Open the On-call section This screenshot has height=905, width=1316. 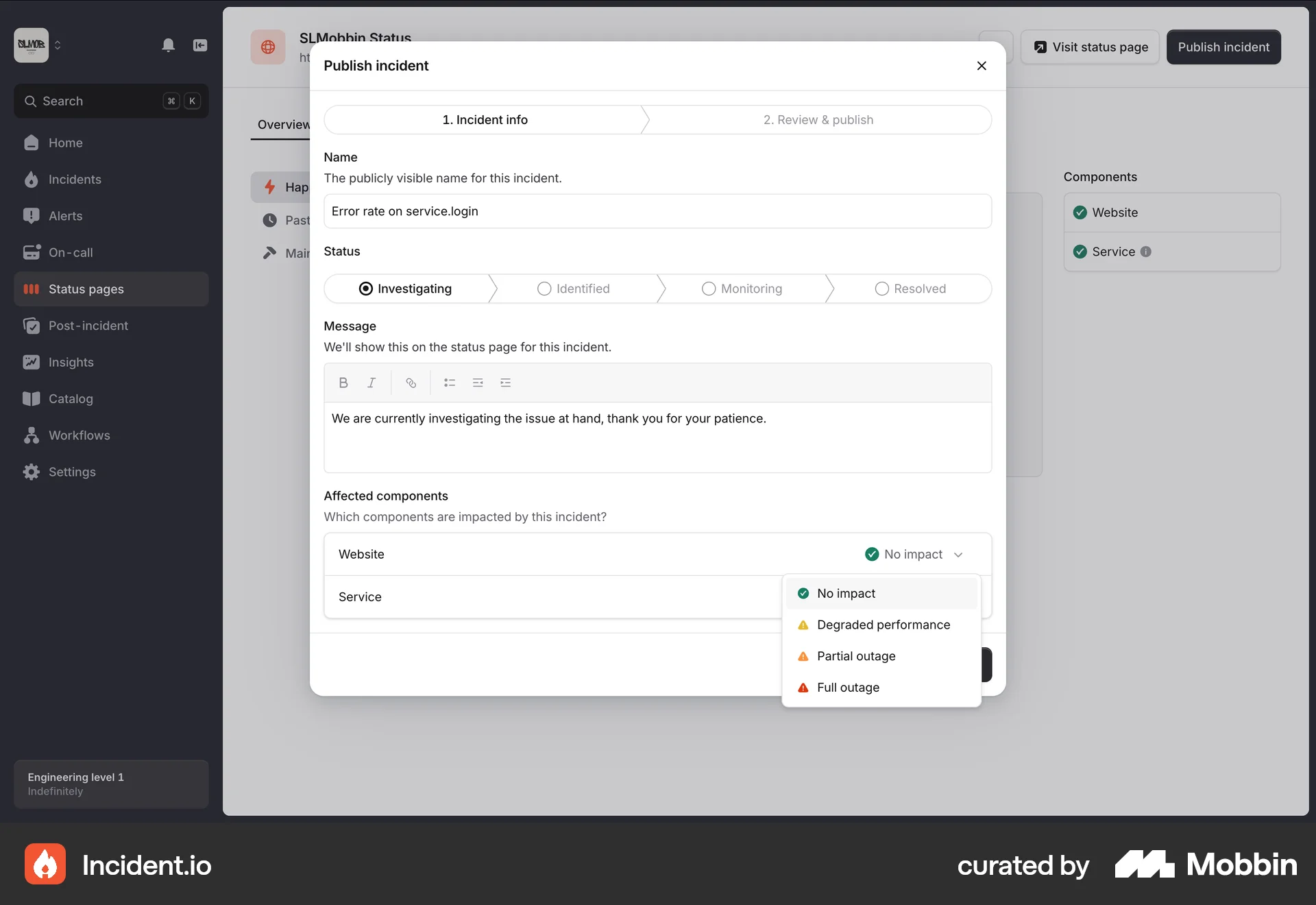coord(71,252)
